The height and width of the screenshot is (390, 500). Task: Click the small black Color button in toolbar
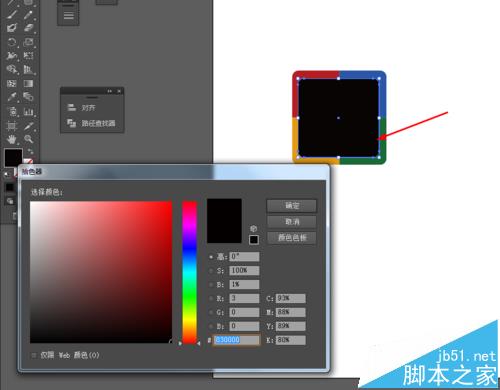coord(10,187)
